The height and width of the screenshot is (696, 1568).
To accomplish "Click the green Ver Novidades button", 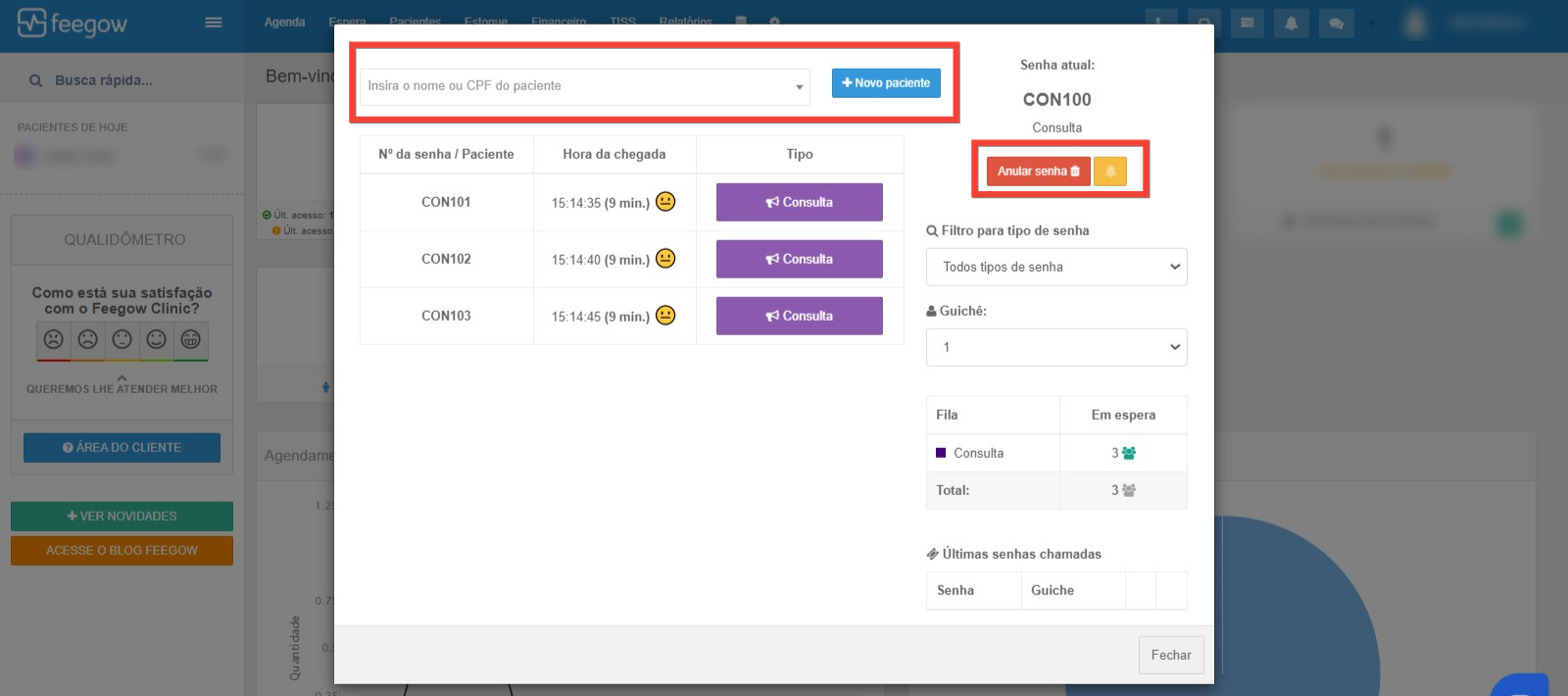I will [x=122, y=516].
